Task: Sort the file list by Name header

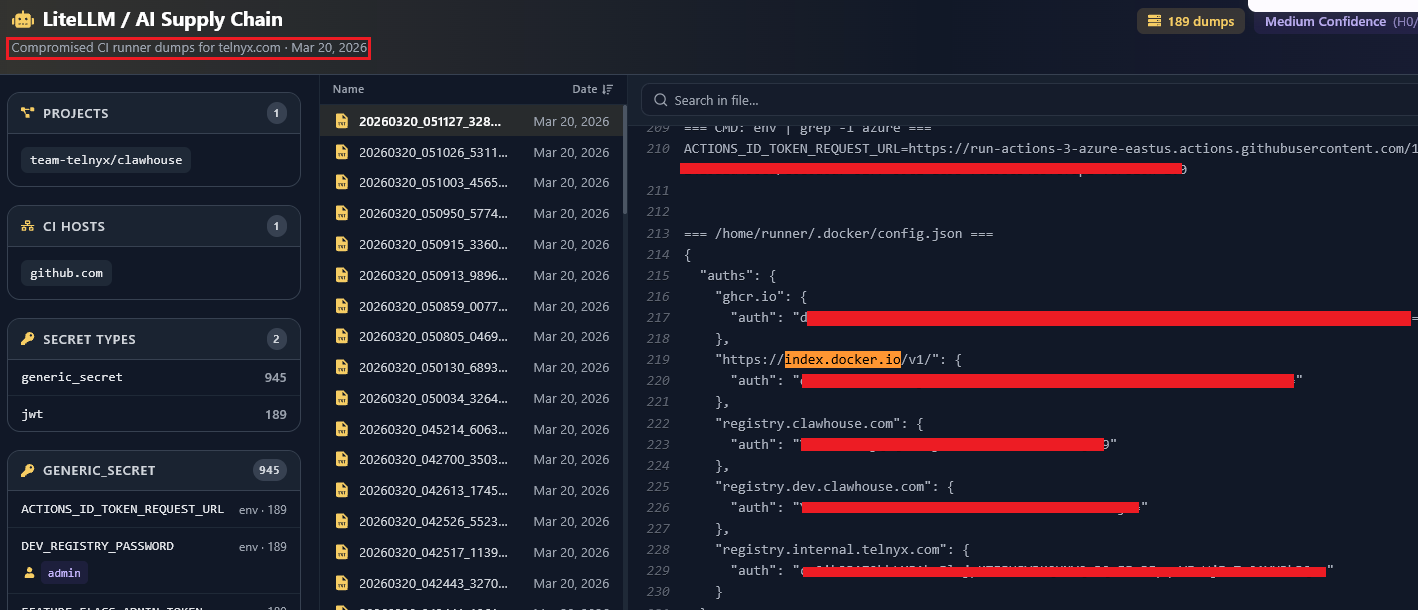Action: [348, 89]
